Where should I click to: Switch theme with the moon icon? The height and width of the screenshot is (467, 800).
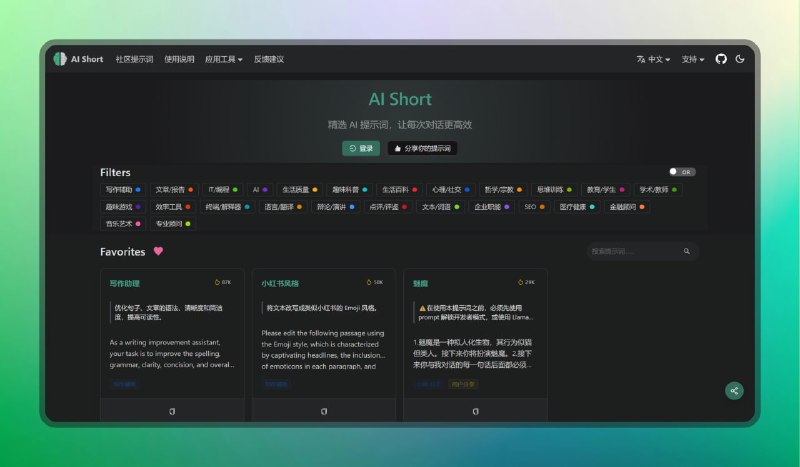click(740, 59)
